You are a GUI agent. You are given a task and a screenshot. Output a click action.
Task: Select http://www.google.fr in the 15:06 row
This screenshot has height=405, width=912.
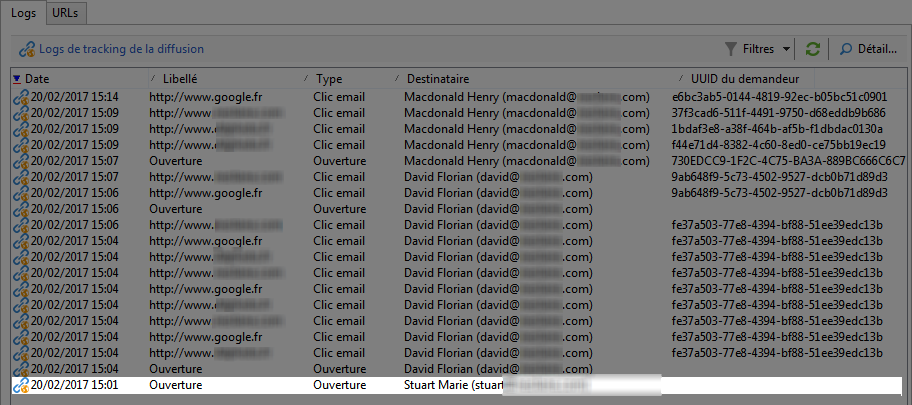(x=206, y=193)
